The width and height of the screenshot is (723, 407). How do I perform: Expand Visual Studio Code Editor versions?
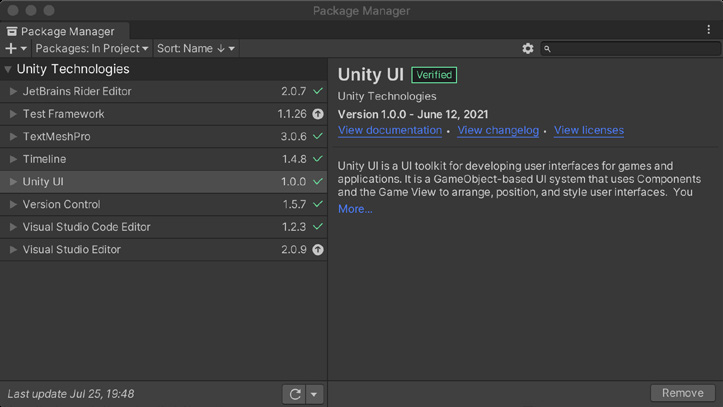[13, 227]
